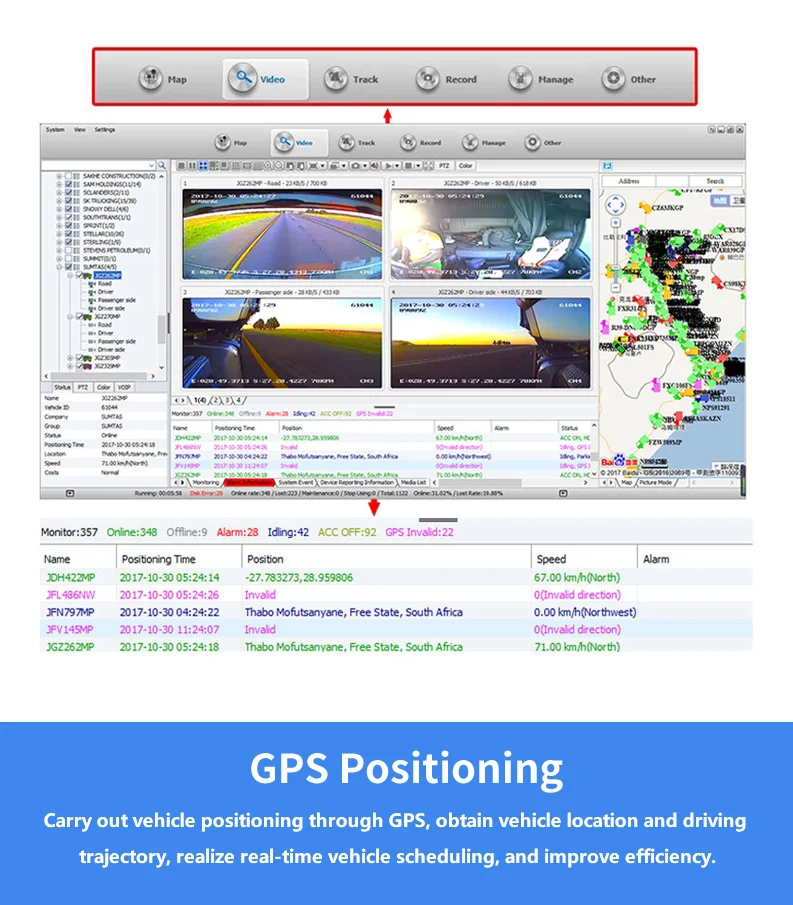Expand the SOLANDERS group node
The width and height of the screenshot is (793, 905).
[59, 192]
